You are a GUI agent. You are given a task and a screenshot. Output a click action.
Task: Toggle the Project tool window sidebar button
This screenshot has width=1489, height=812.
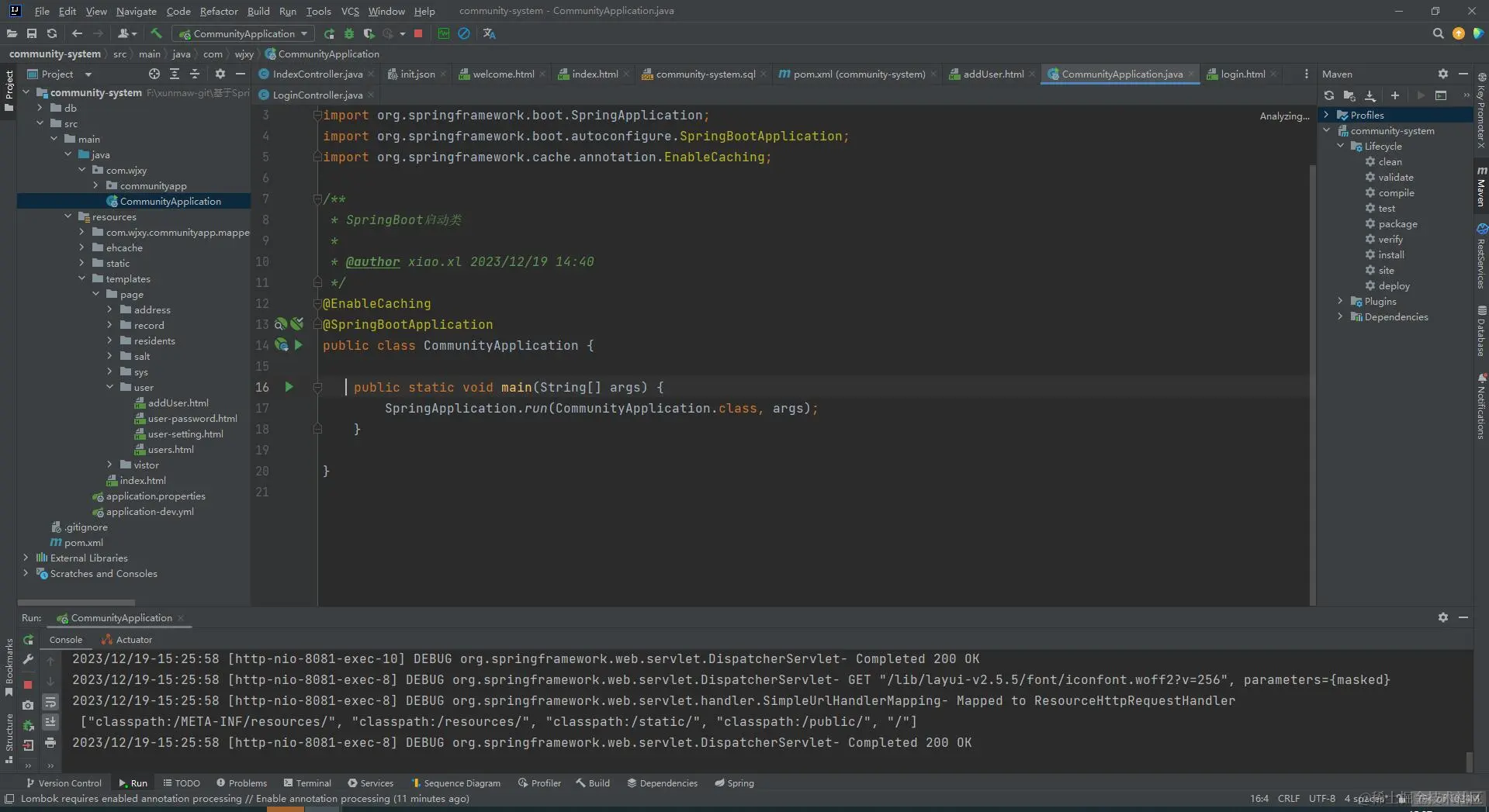click(9, 91)
